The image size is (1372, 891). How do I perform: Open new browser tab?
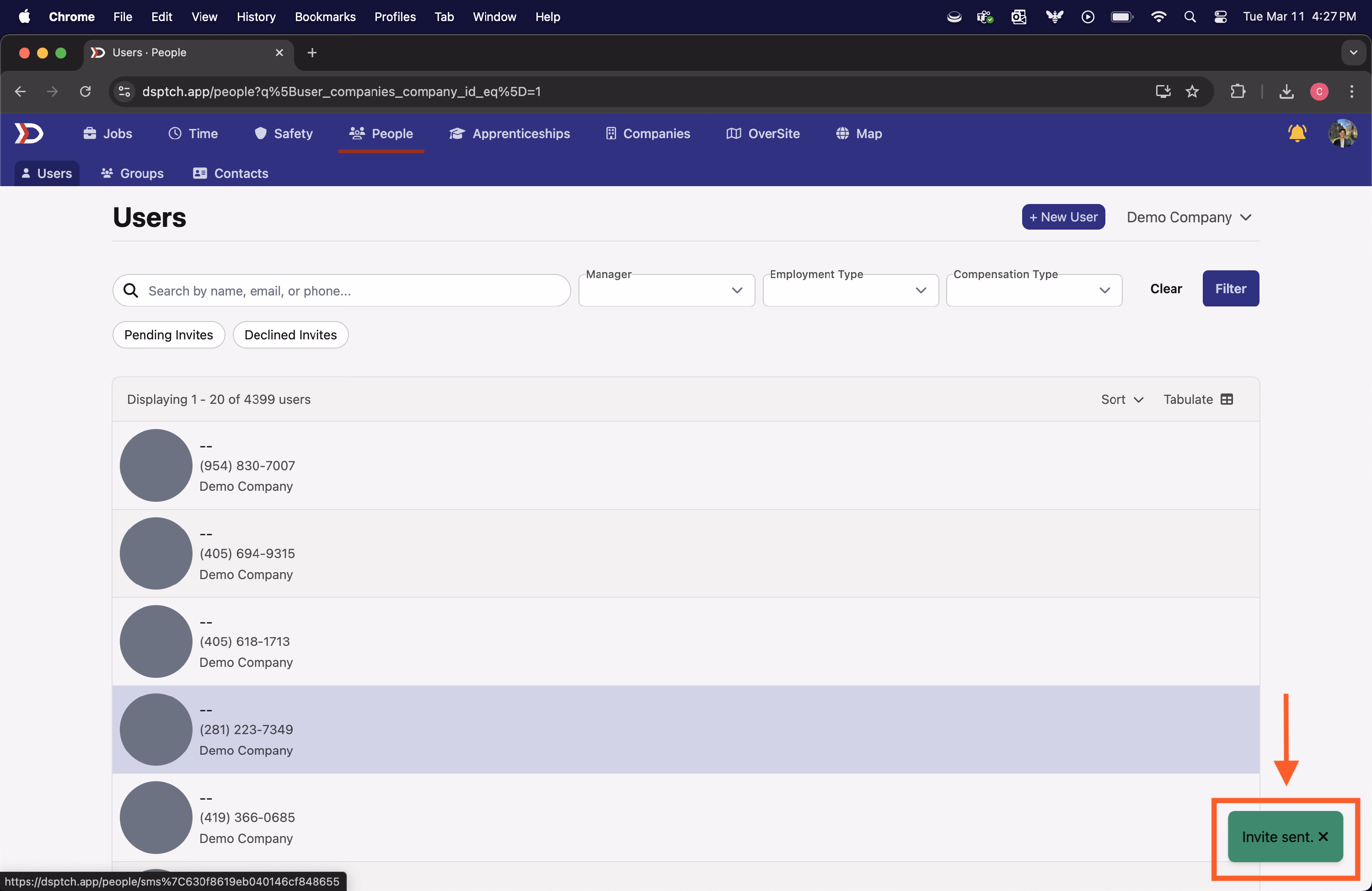(x=312, y=53)
